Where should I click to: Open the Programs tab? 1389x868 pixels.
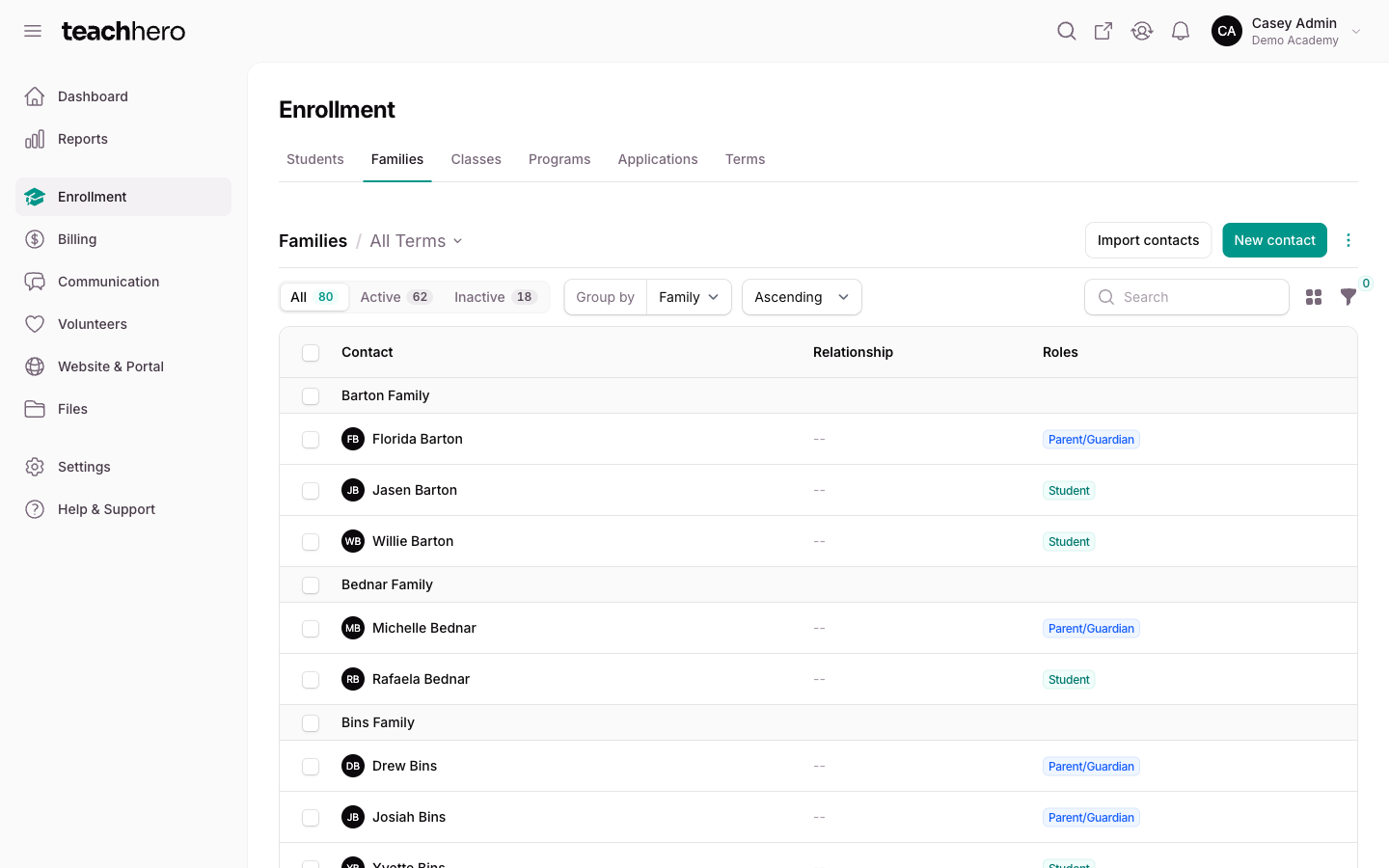click(559, 159)
